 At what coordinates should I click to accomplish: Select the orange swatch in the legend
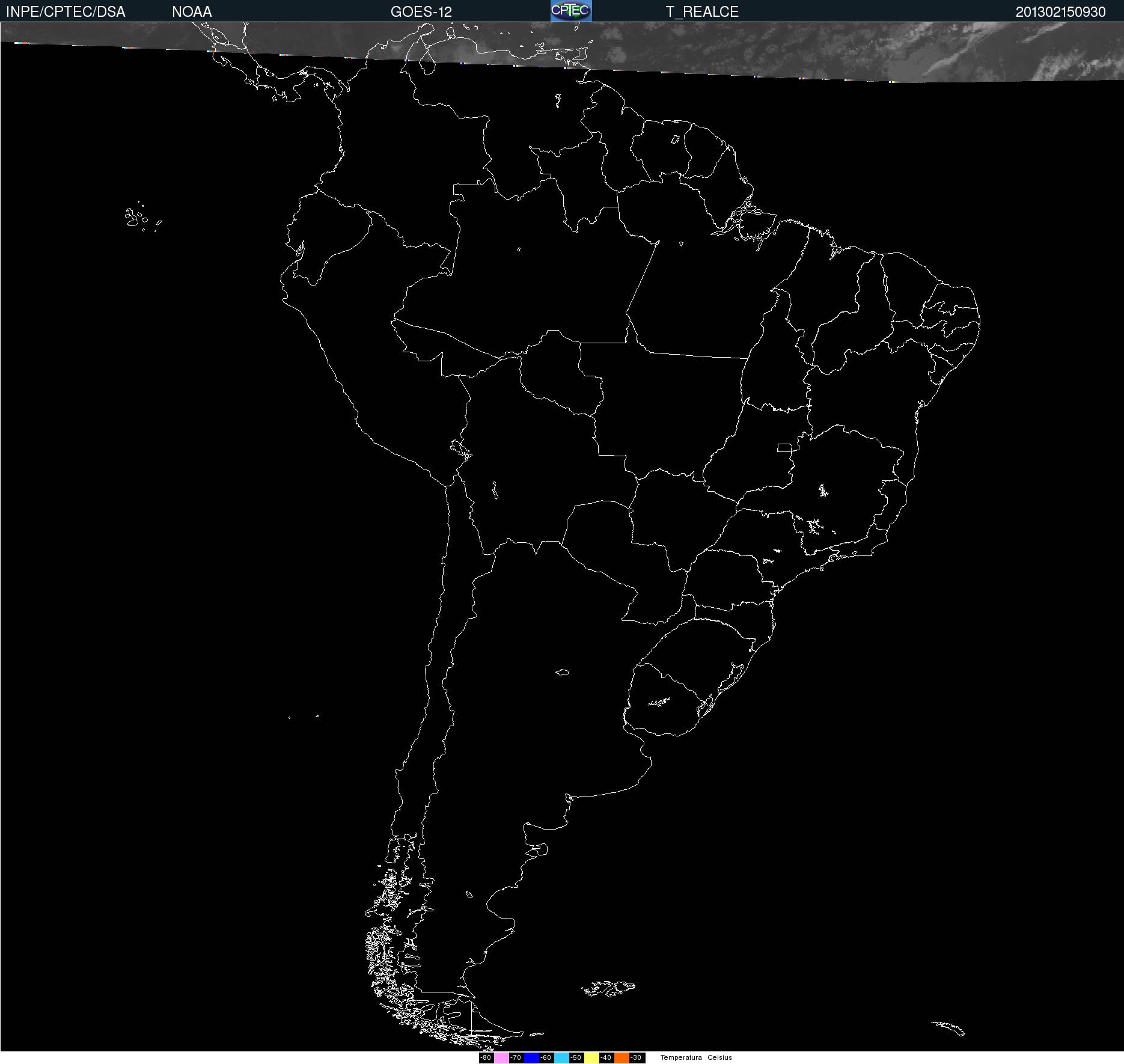[x=622, y=1058]
